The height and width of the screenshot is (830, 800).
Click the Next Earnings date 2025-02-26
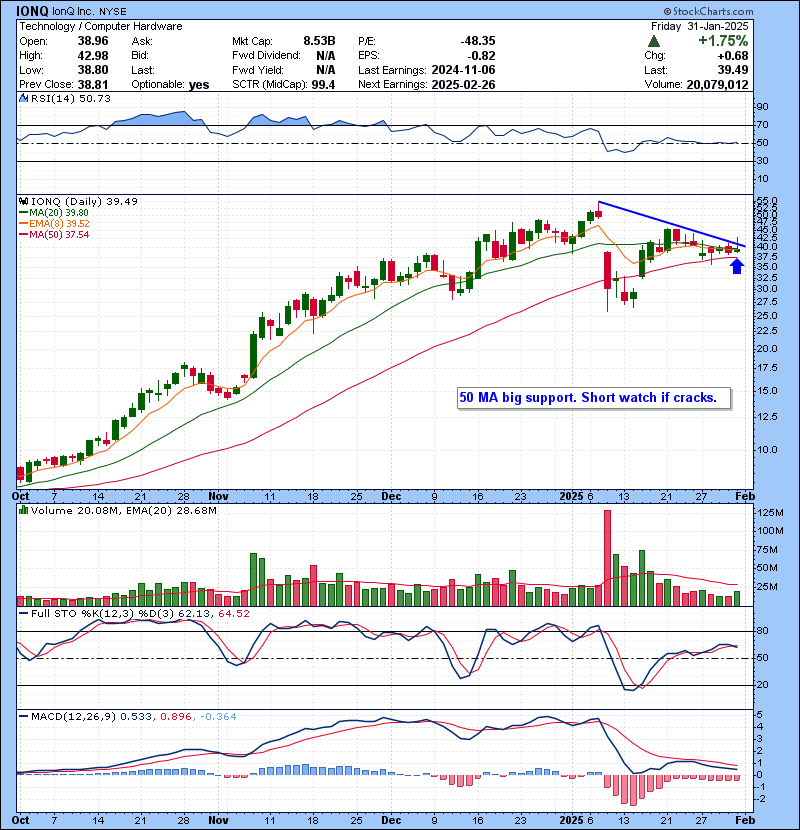pyautogui.click(x=463, y=84)
